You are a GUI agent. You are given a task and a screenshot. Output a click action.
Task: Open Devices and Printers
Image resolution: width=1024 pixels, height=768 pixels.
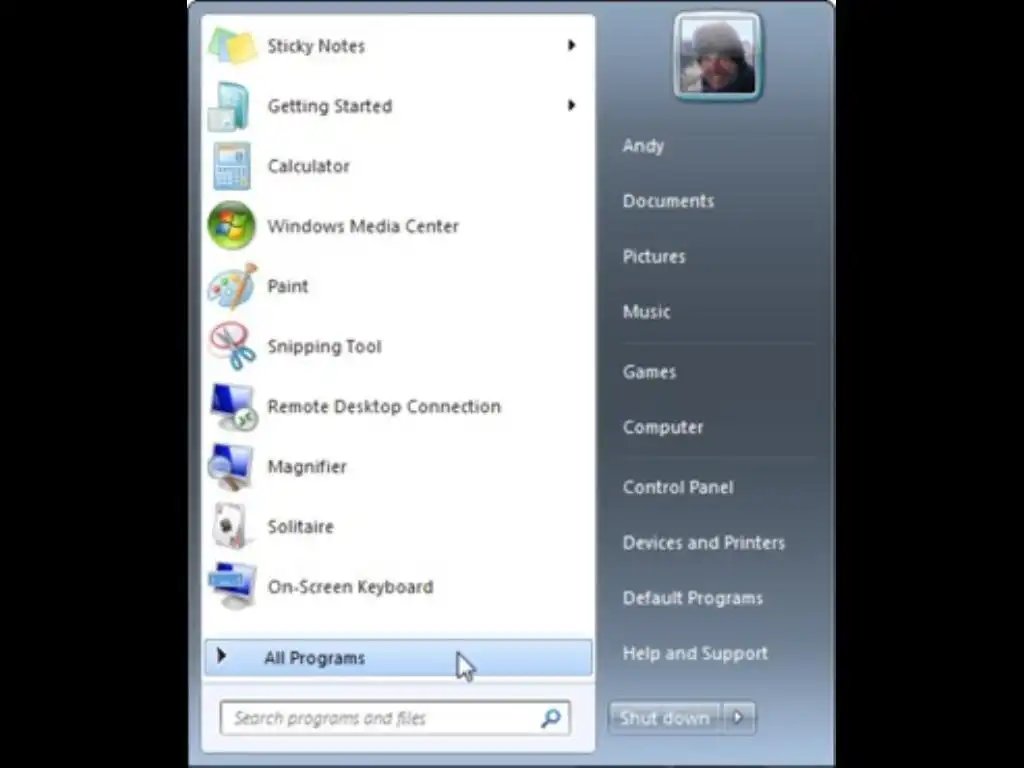(x=703, y=543)
